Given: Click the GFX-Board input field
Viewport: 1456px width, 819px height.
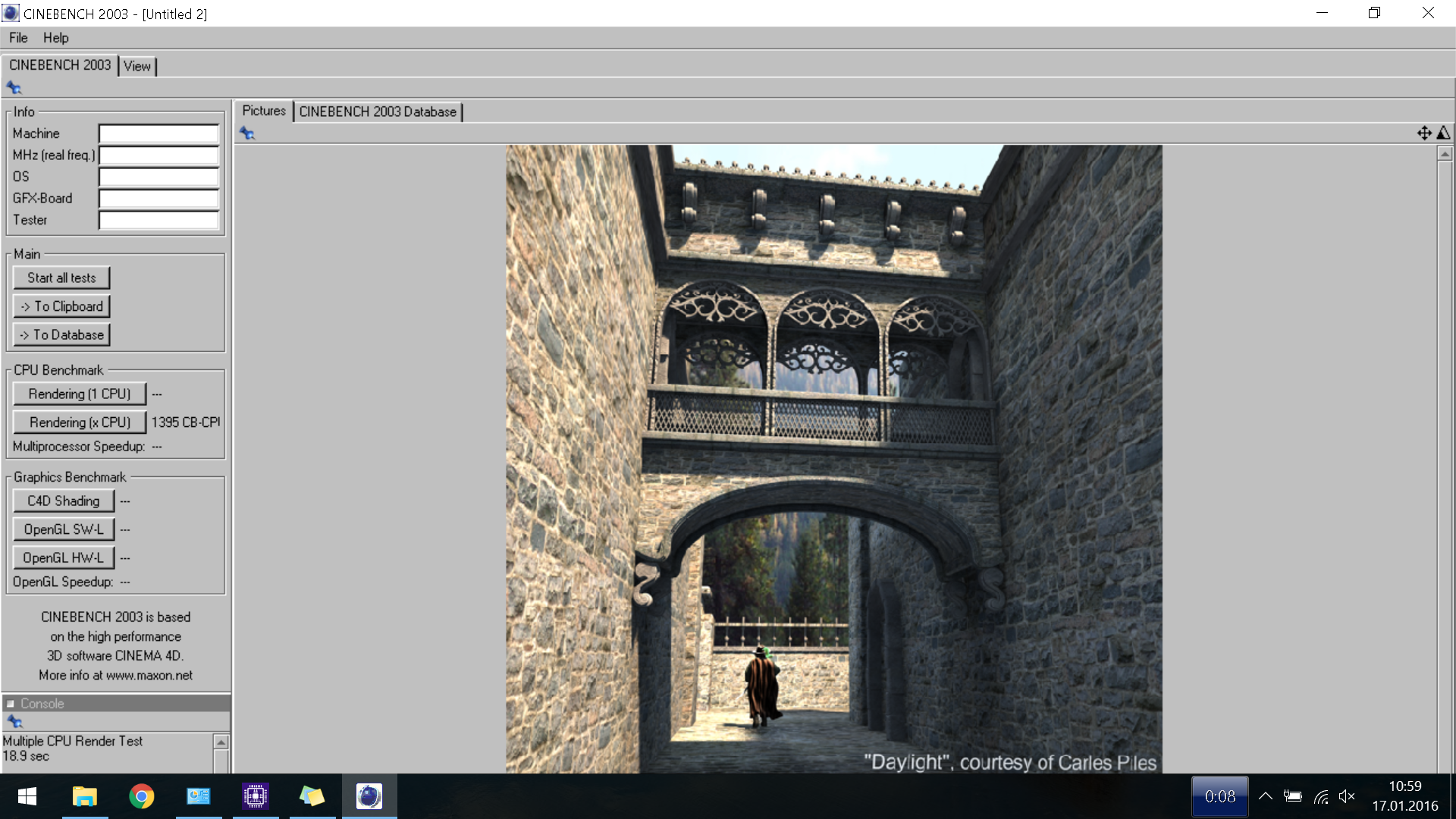Looking at the screenshot, I should point(158,199).
